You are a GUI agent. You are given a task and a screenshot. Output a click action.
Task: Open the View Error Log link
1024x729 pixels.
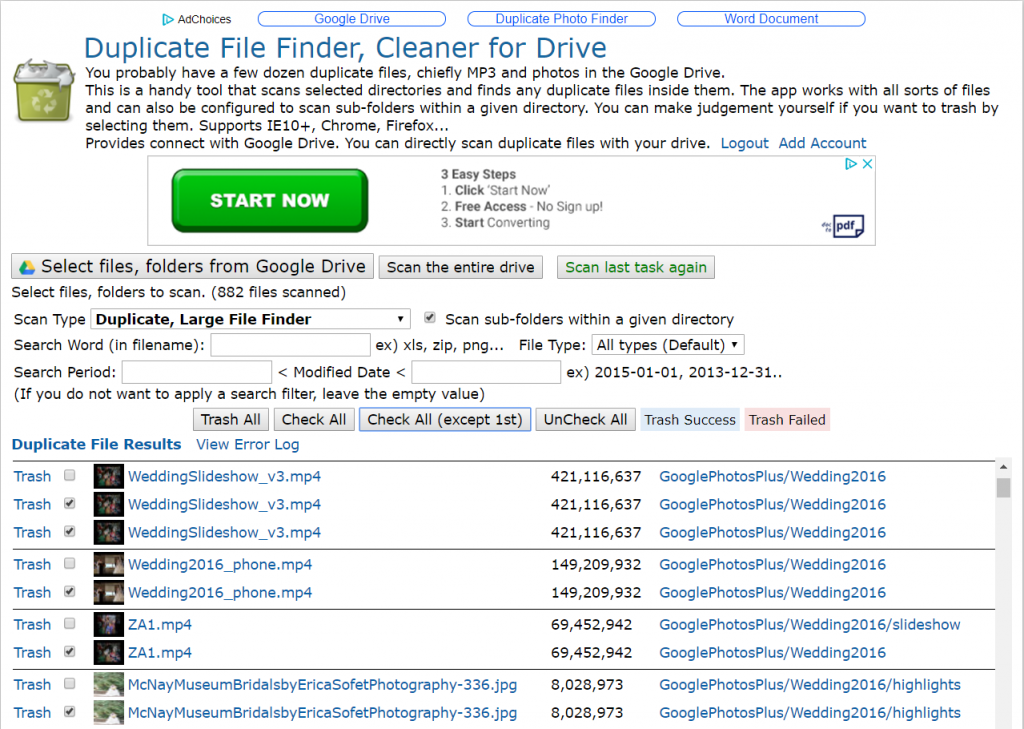click(x=248, y=444)
